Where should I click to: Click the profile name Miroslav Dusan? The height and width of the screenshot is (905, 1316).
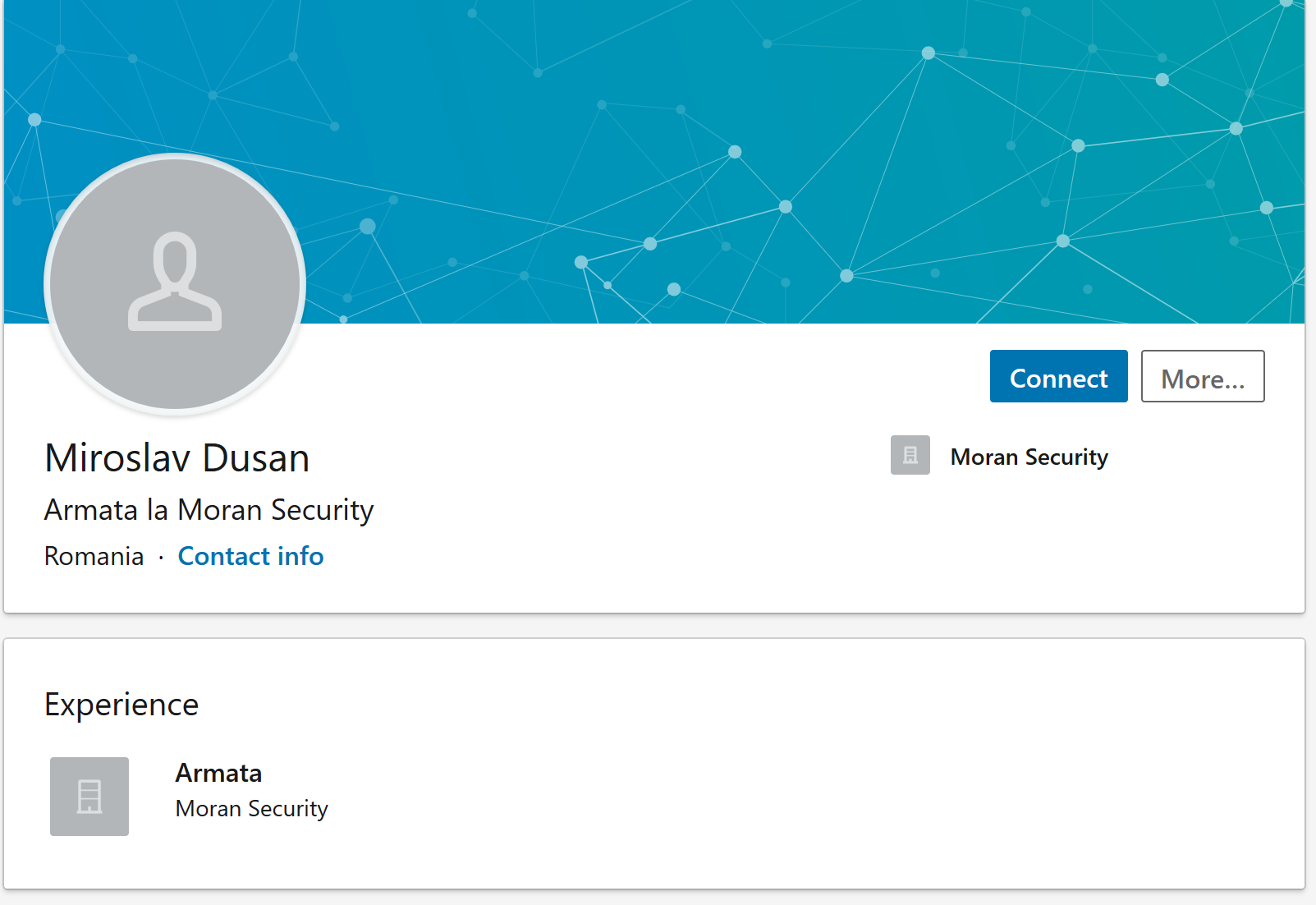[177, 457]
